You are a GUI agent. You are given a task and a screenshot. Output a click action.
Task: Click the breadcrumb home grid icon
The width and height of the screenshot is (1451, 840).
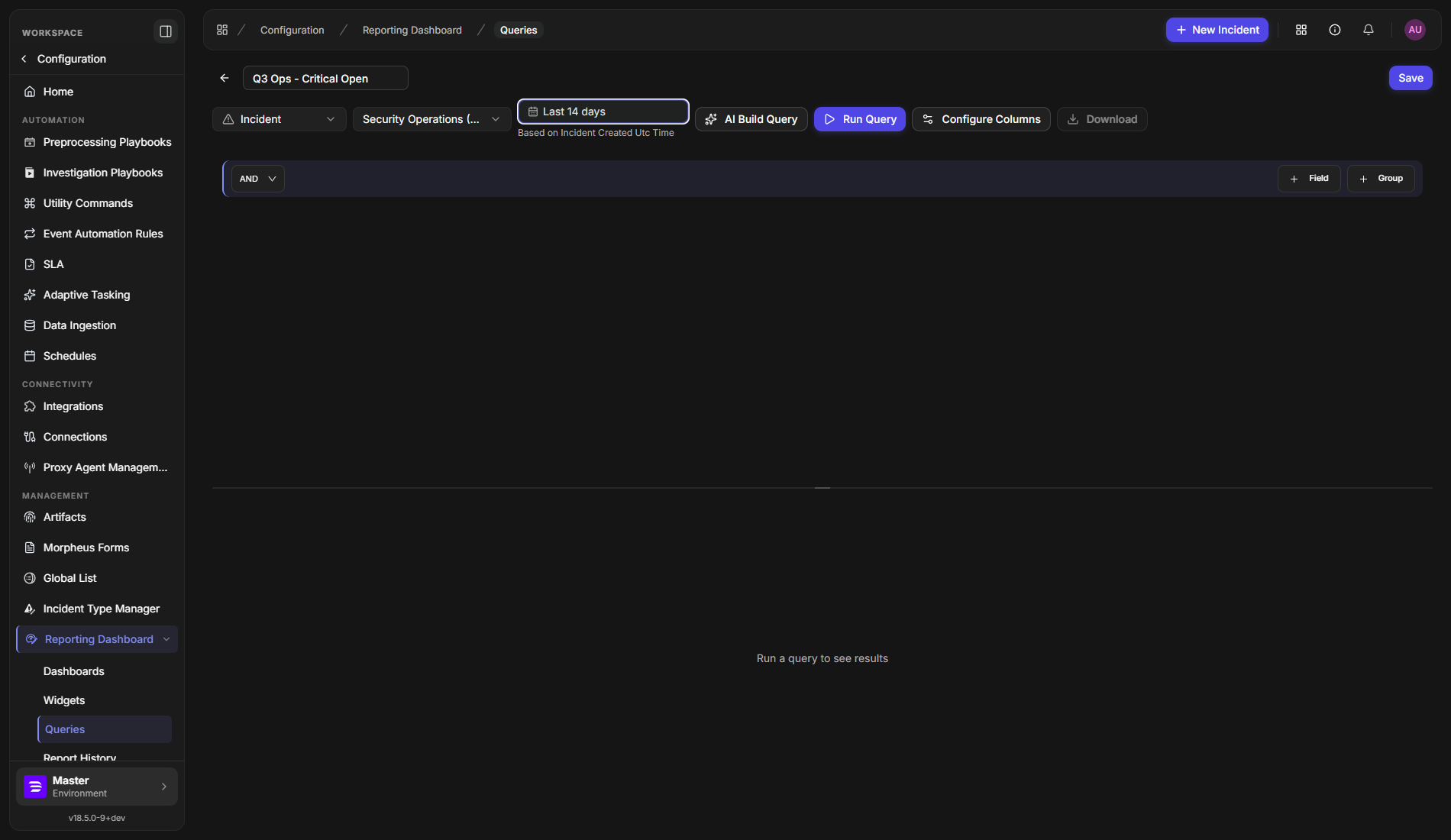pyautogui.click(x=222, y=30)
